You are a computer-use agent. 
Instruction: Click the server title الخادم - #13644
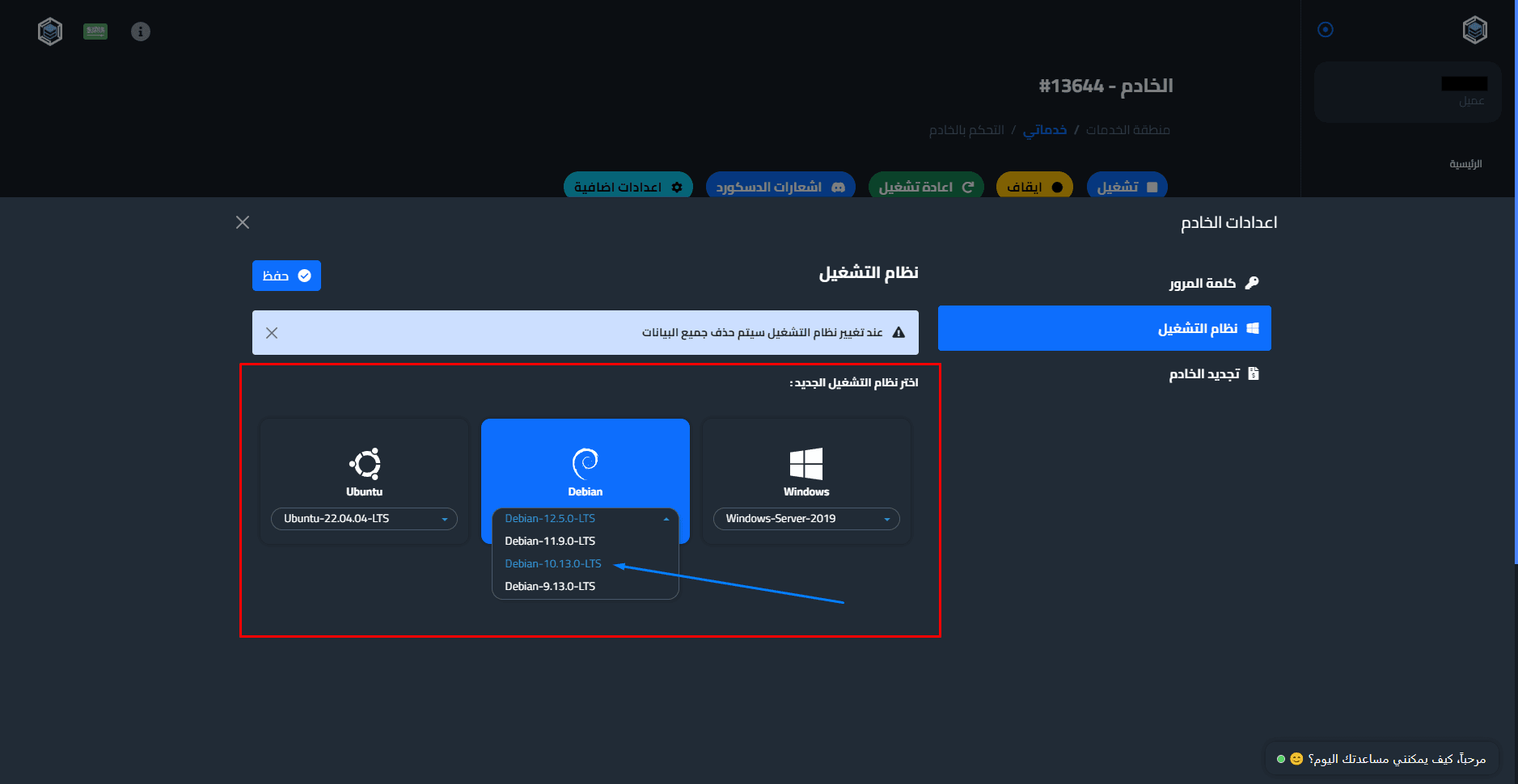tap(1106, 86)
